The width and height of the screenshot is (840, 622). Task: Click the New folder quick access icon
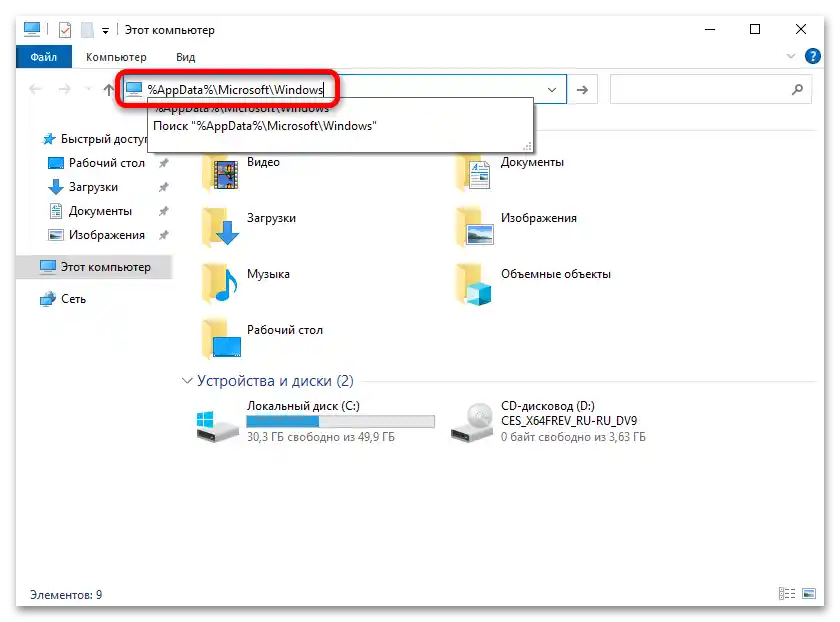click(x=87, y=30)
